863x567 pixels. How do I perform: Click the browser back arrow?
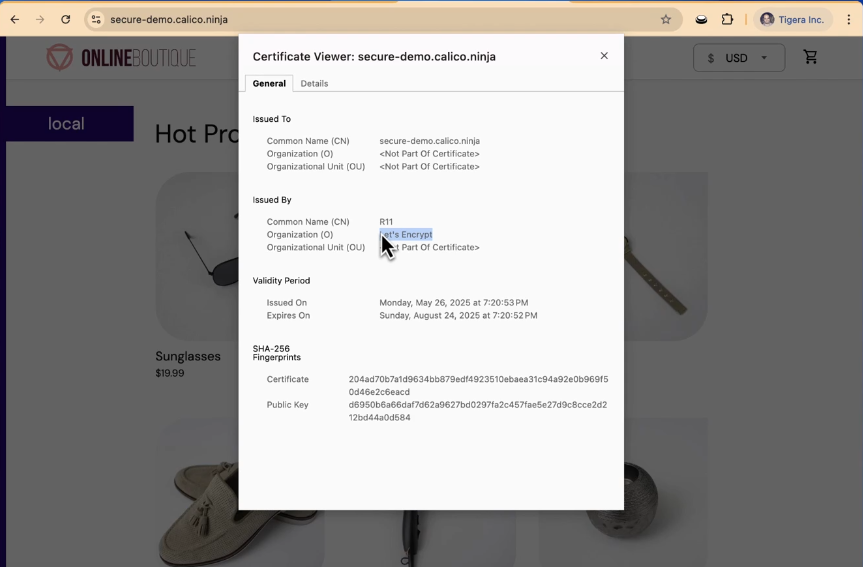[14, 19]
